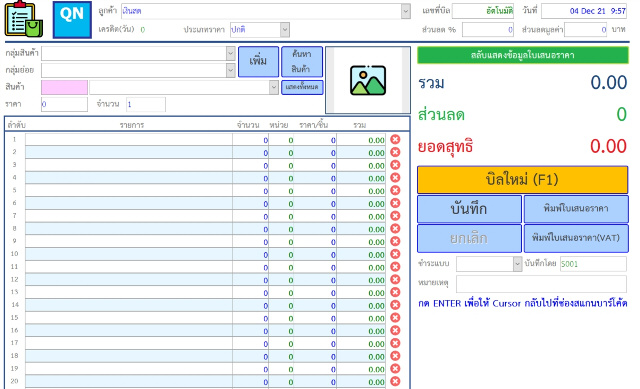Click the วันที่ date field
The image size is (640, 389).
tap(584, 11)
